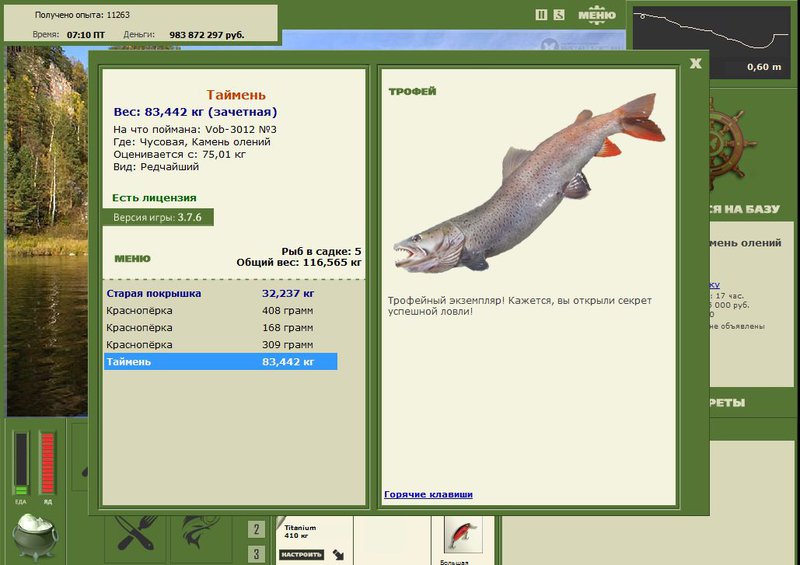800x565 pixels.
Task: Switch to tackle slot 3
Action: (x=256, y=554)
